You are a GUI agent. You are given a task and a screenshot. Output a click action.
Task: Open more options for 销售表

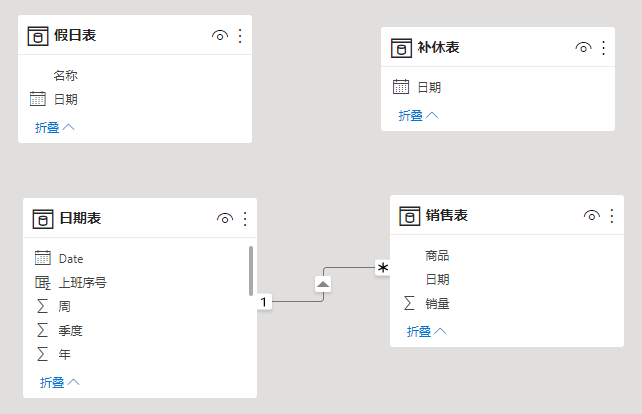(x=611, y=216)
